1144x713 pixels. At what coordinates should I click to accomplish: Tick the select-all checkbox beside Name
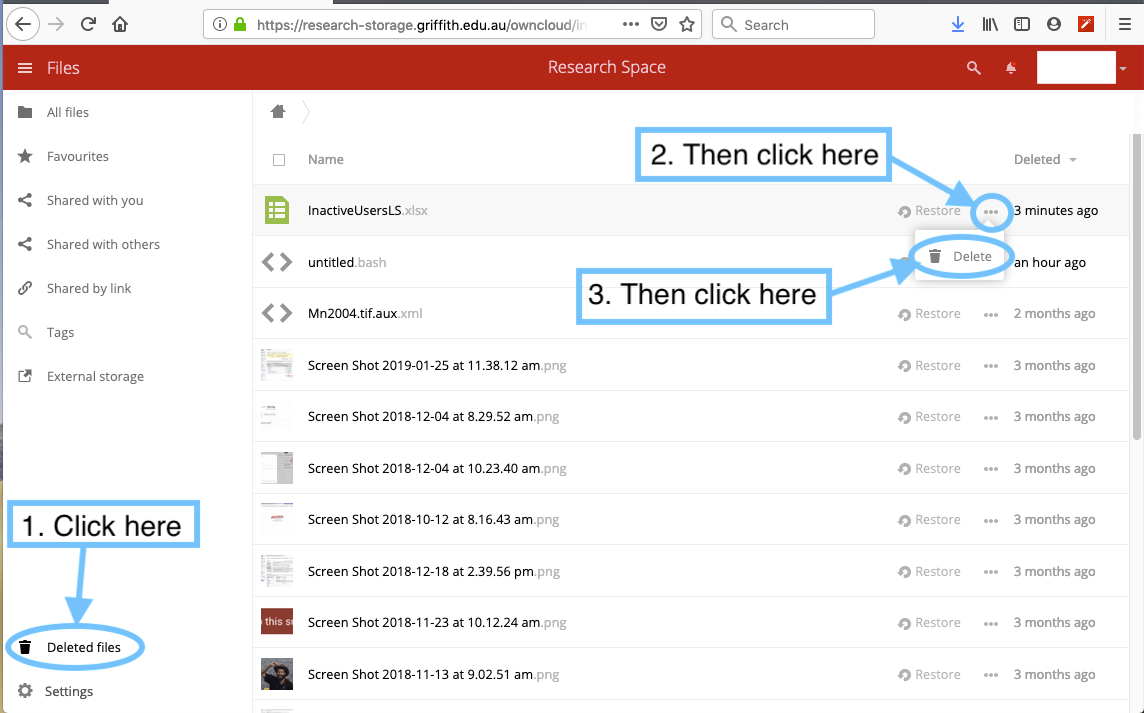tap(279, 160)
